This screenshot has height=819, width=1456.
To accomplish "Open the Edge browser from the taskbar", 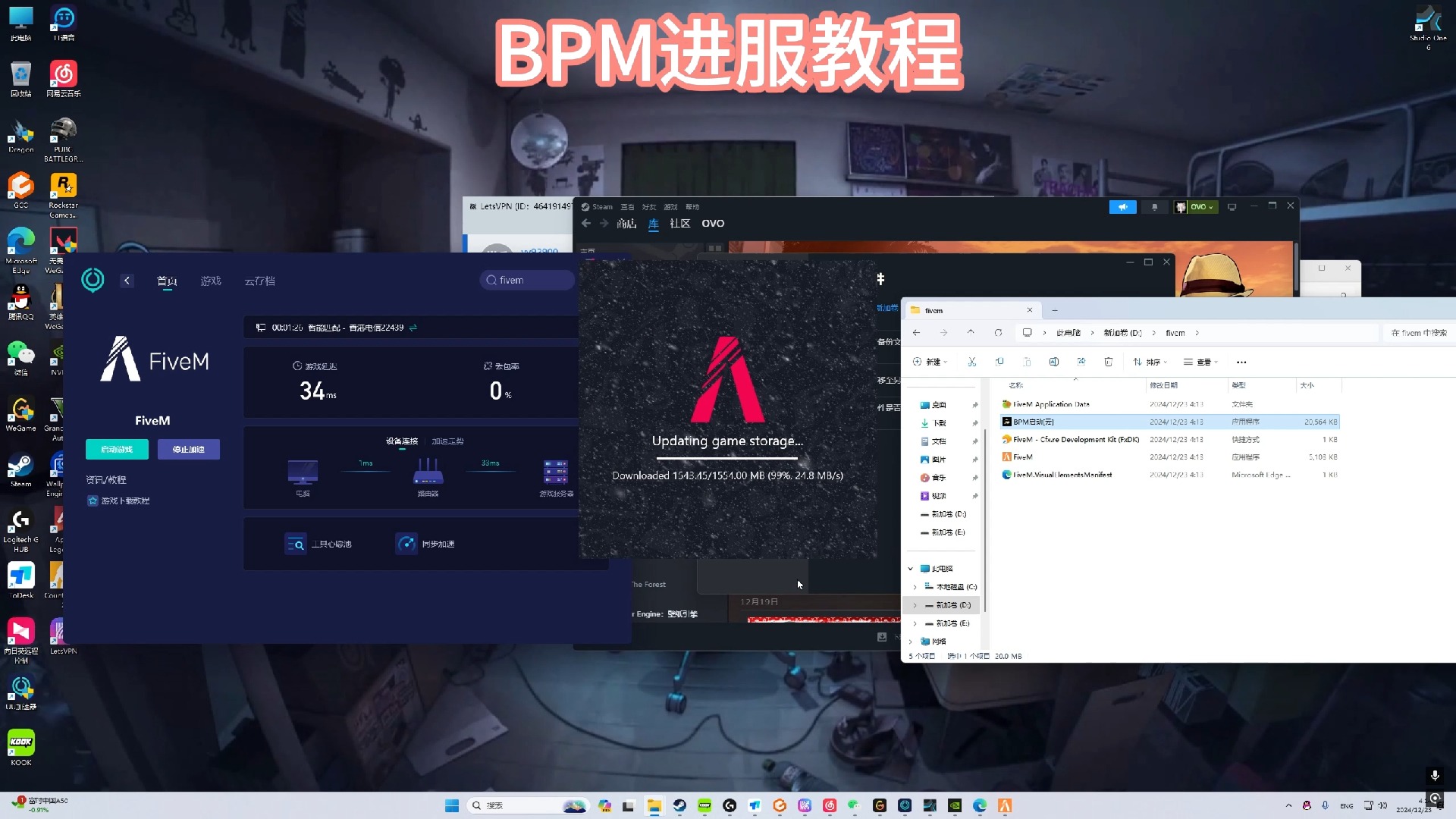I will (980, 805).
